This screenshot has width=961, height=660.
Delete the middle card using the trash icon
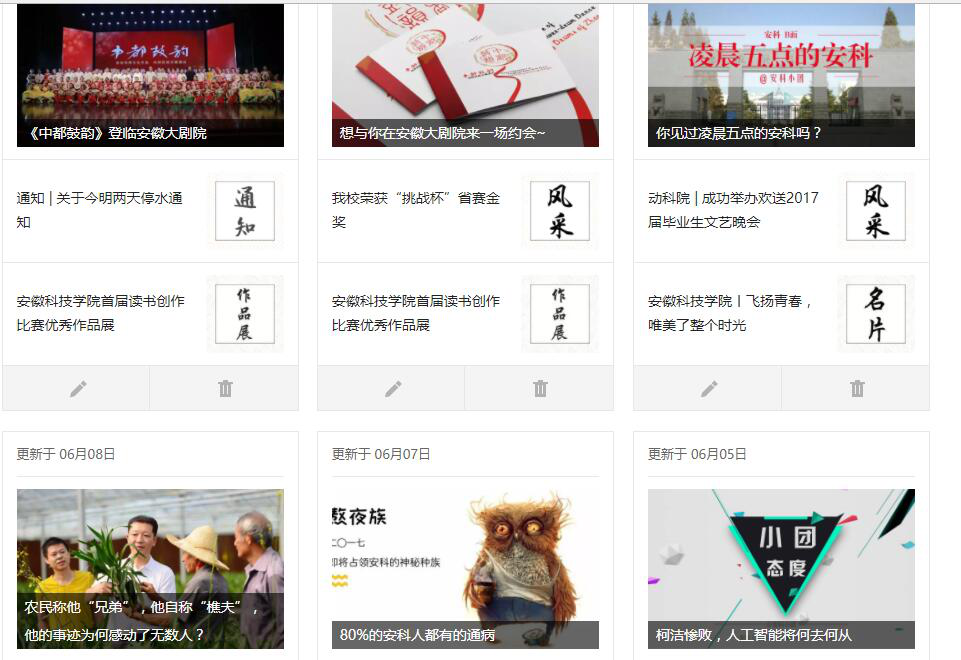coord(540,388)
